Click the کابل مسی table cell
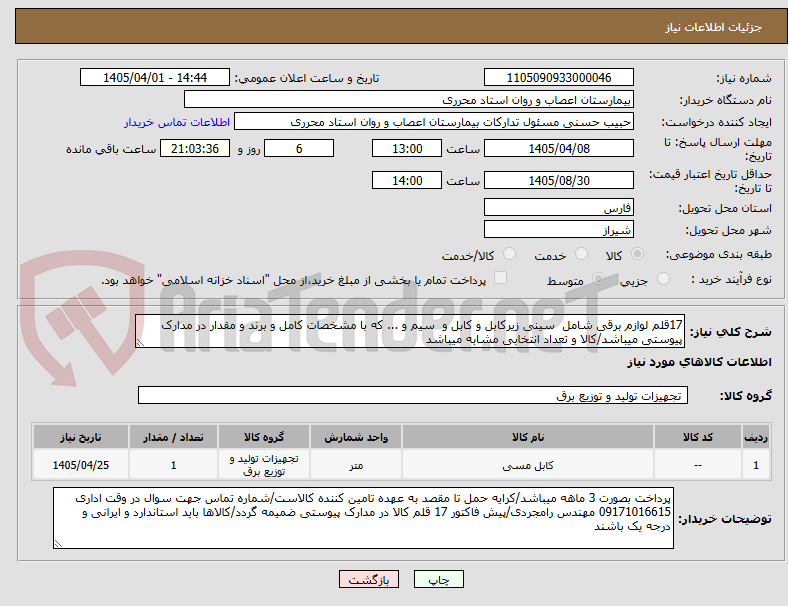Screen dimensions: 788x606 (x=528, y=465)
